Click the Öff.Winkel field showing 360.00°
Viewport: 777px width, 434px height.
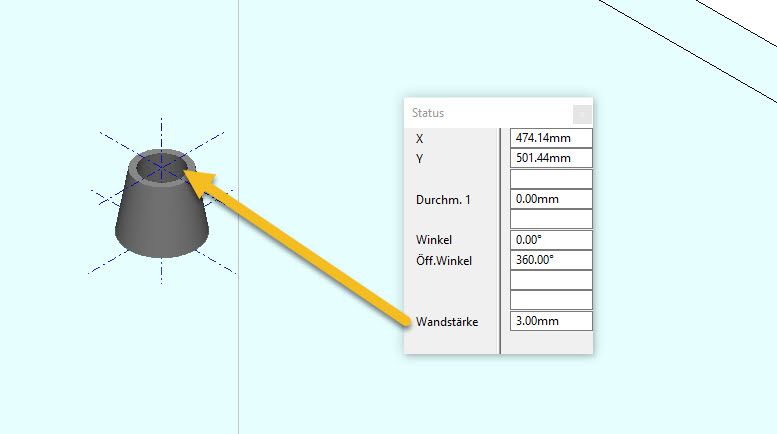tap(551, 260)
